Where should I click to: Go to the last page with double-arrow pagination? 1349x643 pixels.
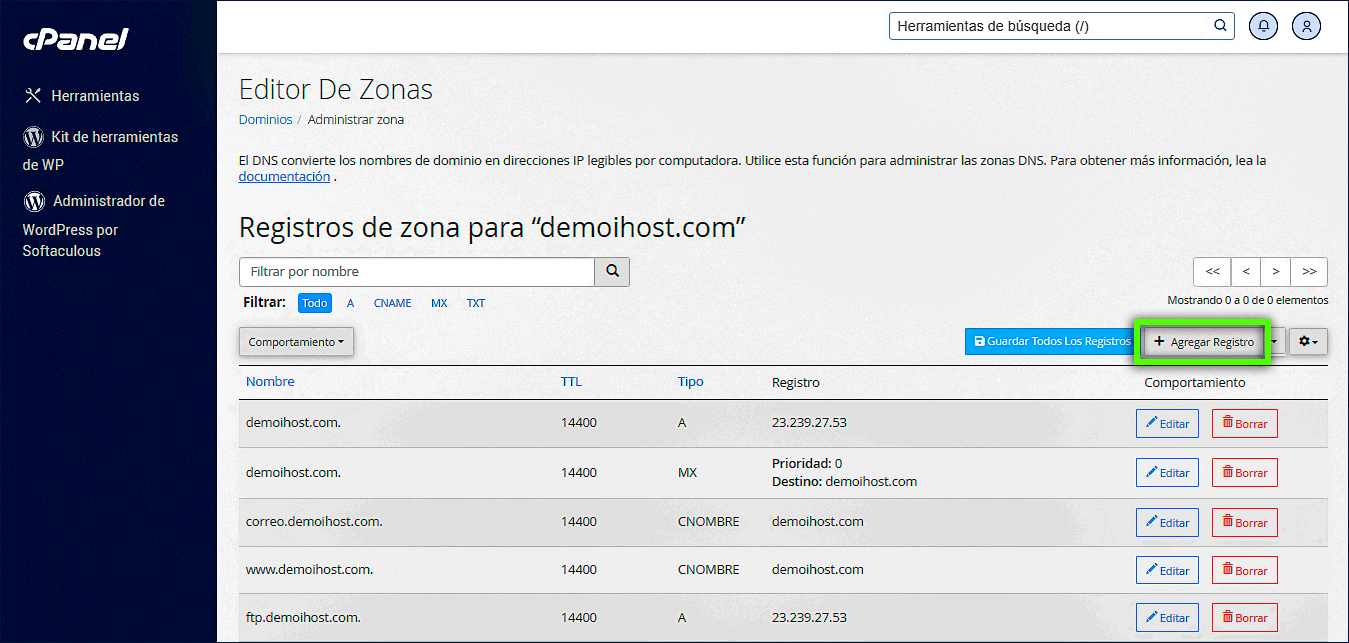[1310, 271]
